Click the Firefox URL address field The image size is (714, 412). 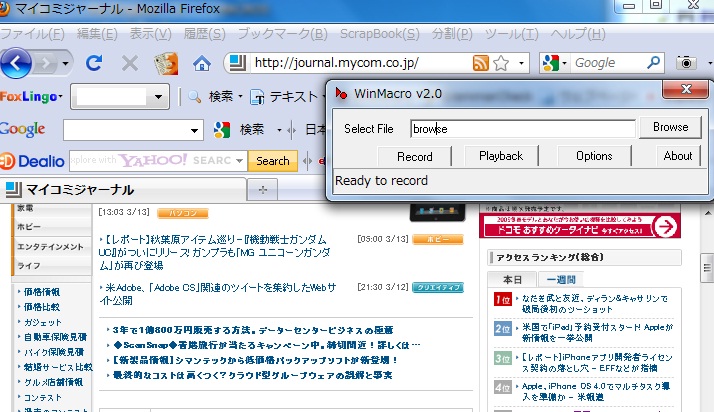click(x=360, y=63)
